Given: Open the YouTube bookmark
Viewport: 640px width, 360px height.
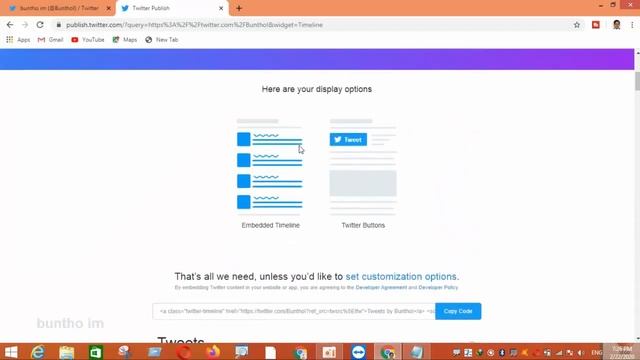Looking at the screenshot, I should [88, 40].
